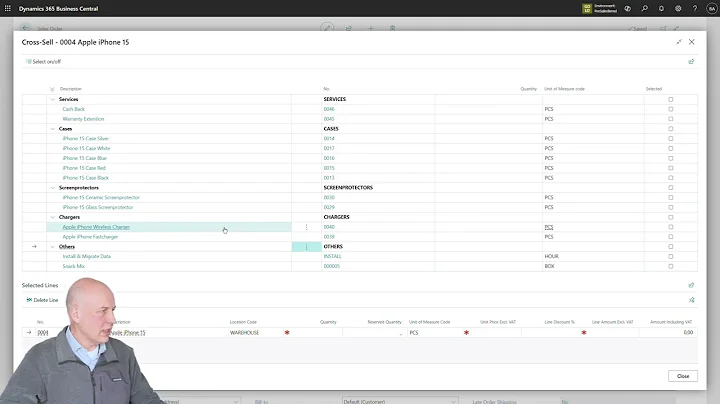This screenshot has height=404, width=720.
Task: Open help question mark icon
Action: pyautogui.click(x=695, y=8)
